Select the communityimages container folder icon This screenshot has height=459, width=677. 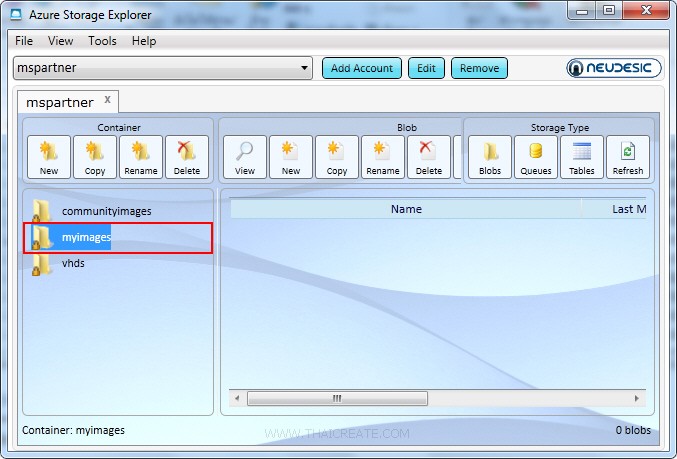point(42,211)
